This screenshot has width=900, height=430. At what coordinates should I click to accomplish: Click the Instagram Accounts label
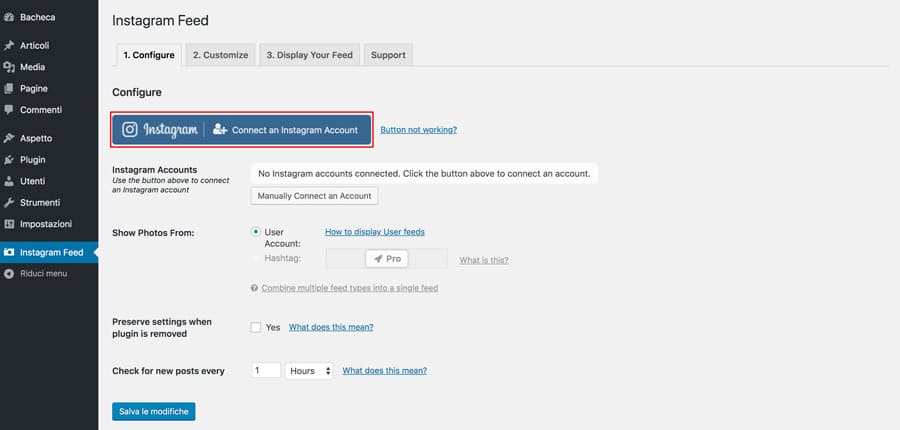click(x=154, y=170)
